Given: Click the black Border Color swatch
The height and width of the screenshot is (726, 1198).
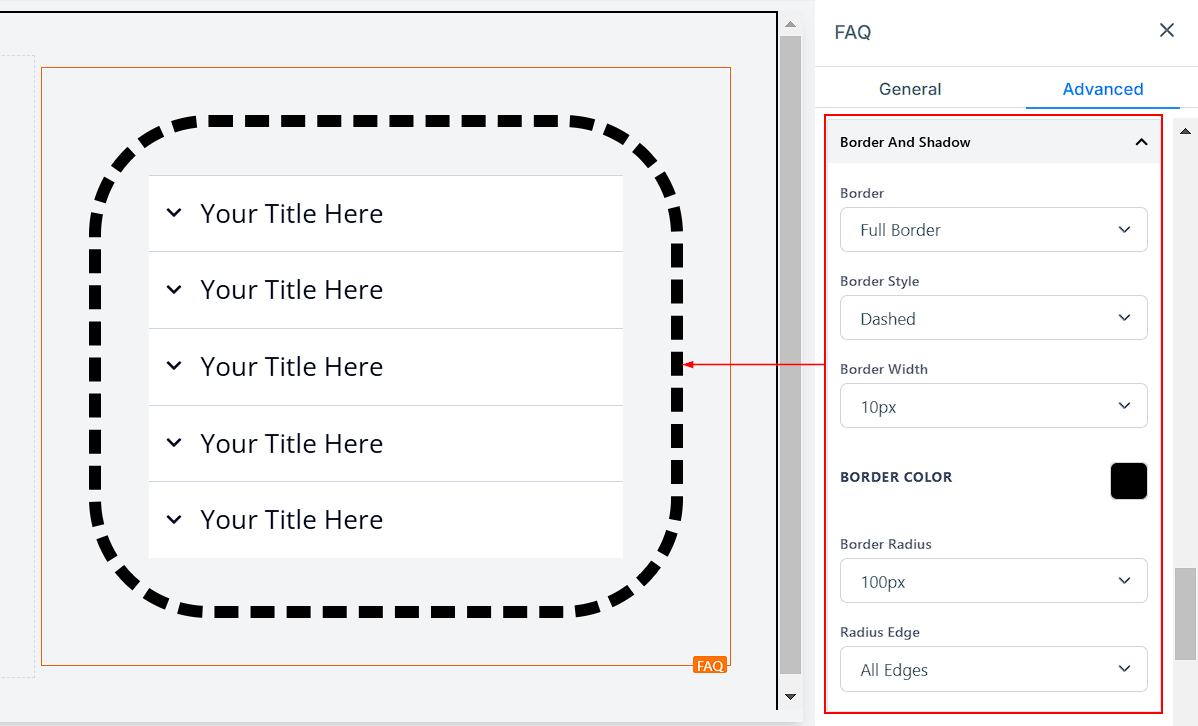Looking at the screenshot, I should (x=1128, y=481).
